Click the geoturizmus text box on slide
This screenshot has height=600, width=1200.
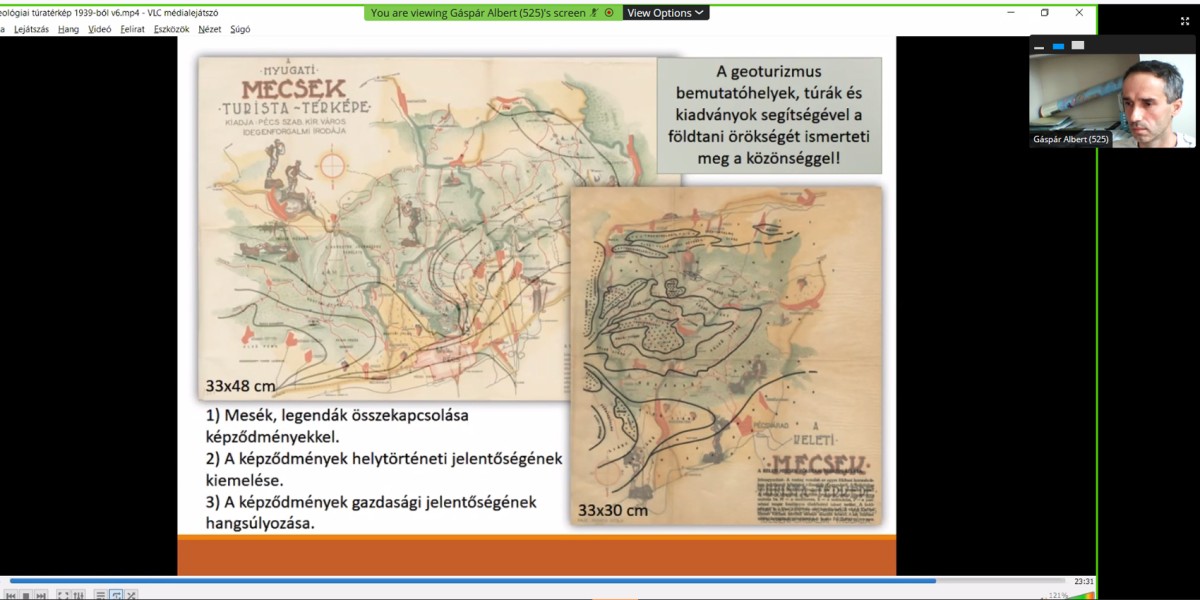[769, 115]
